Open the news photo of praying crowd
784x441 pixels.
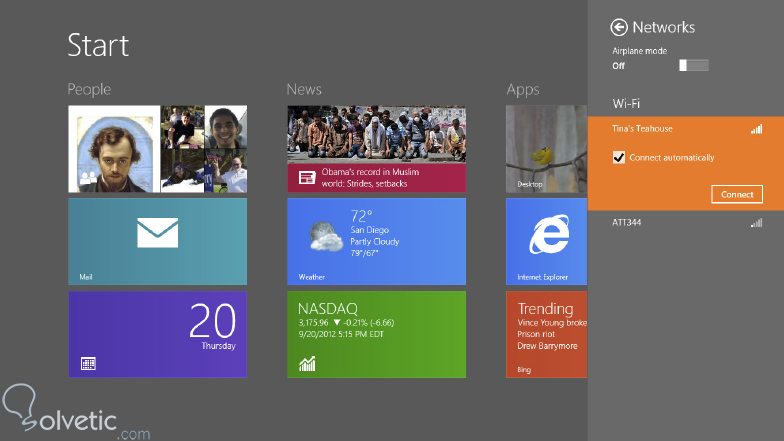click(x=376, y=134)
